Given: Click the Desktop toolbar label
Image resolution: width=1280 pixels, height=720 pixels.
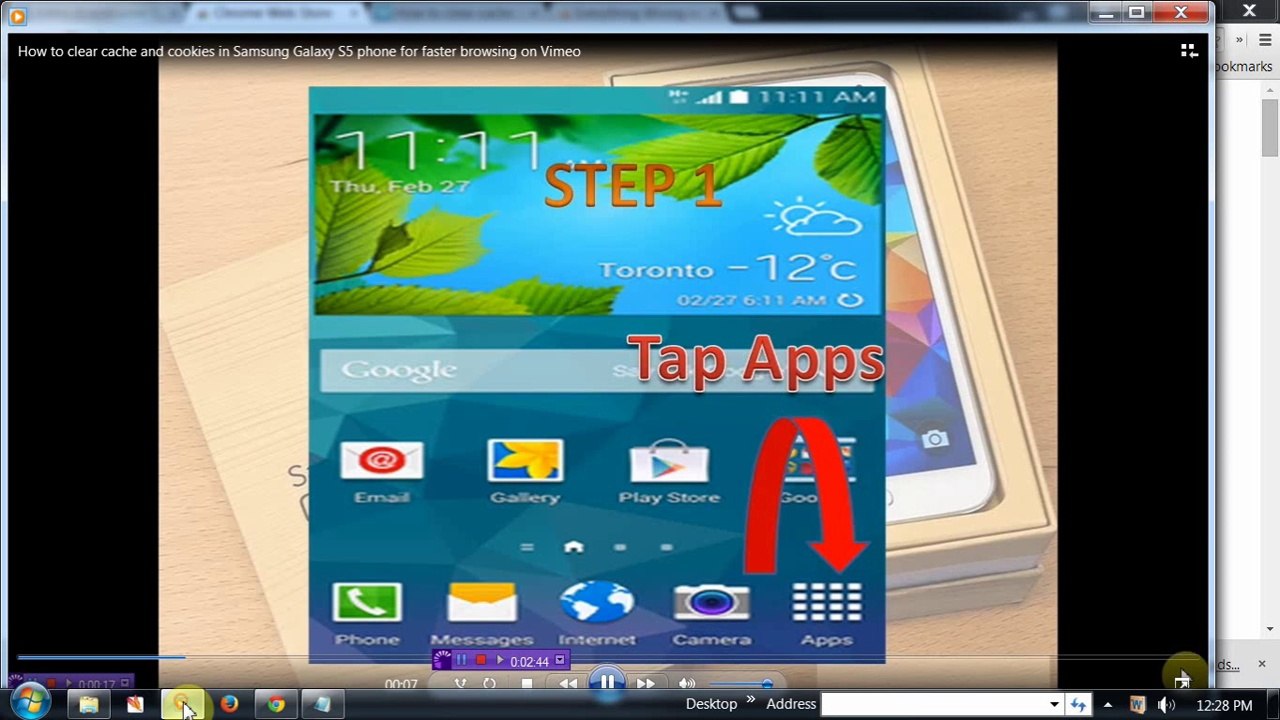Looking at the screenshot, I should (x=711, y=704).
